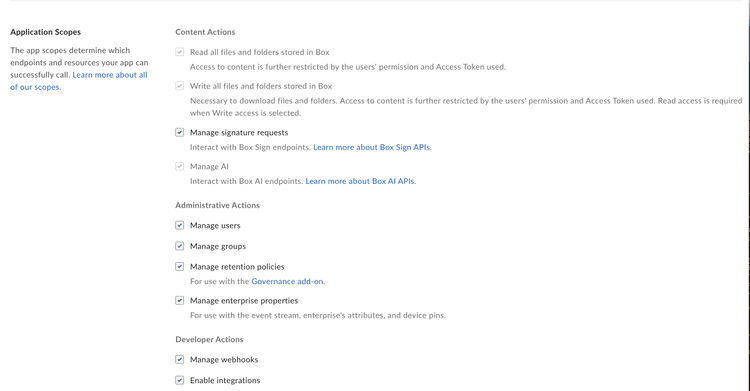The height and width of the screenshot is (391, 750).
Task: Disable Manage retention policies scope
Action: (x=179, y=267)
